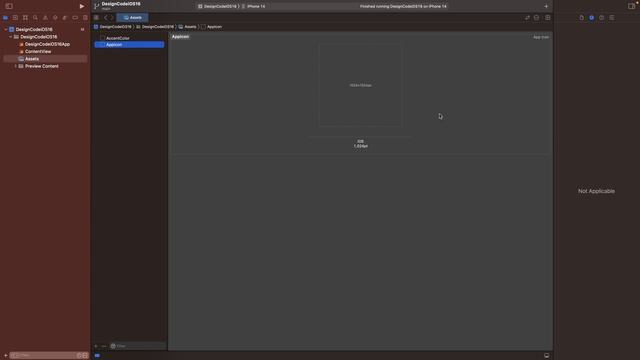The height and width of the screenshot is (360, 640).
Task: Choose iPhone 14 run destination
Action: 253,6
